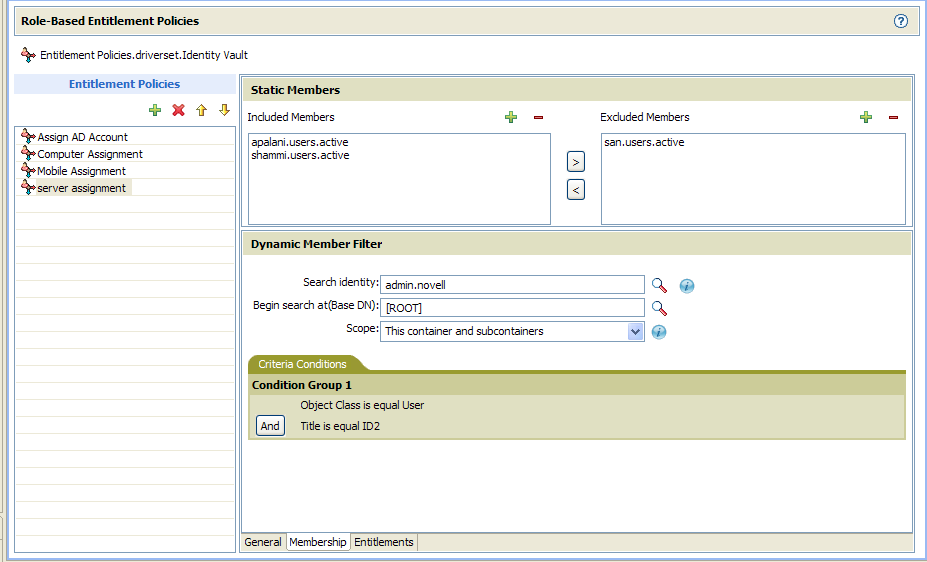Add a new entitlement policy
Screen dimensions: 927x562
tap(154, 110)
